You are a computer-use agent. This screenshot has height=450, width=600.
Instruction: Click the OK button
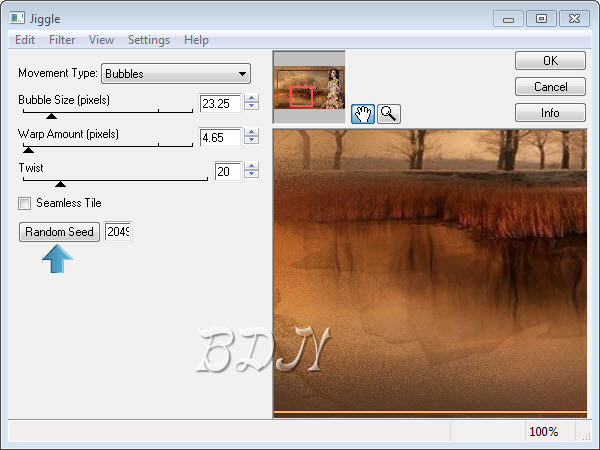coord(550,60)
